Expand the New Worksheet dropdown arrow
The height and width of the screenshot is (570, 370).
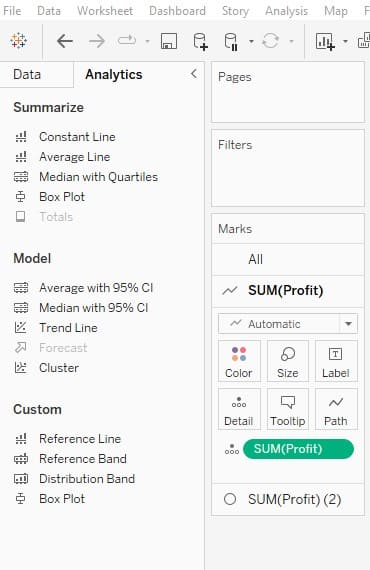point(345,41)
